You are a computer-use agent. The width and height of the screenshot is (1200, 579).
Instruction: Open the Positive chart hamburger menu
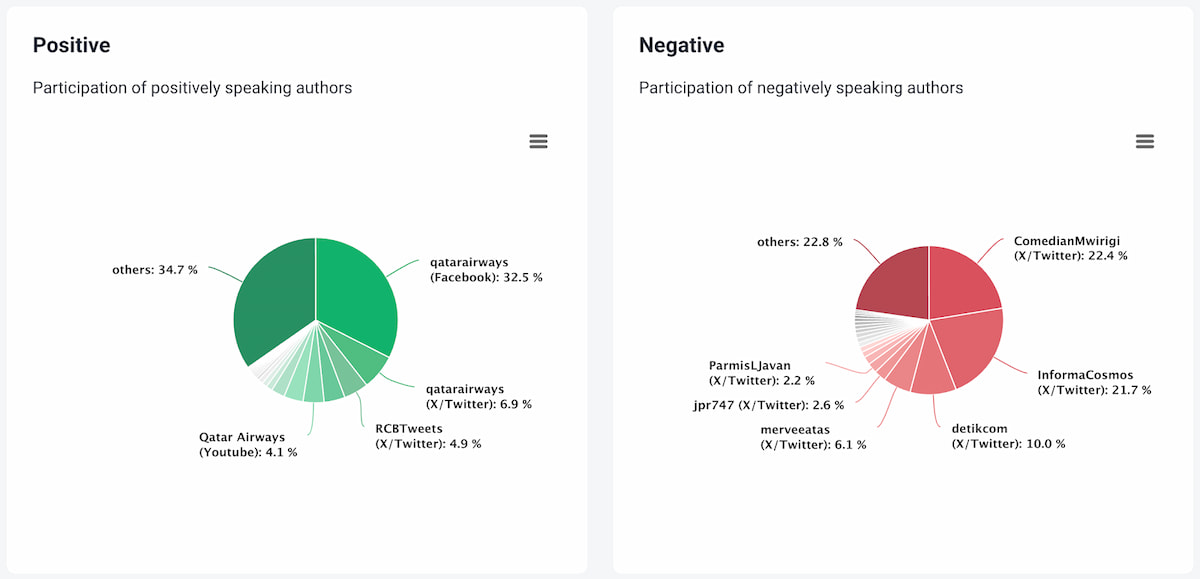[538, 142]
